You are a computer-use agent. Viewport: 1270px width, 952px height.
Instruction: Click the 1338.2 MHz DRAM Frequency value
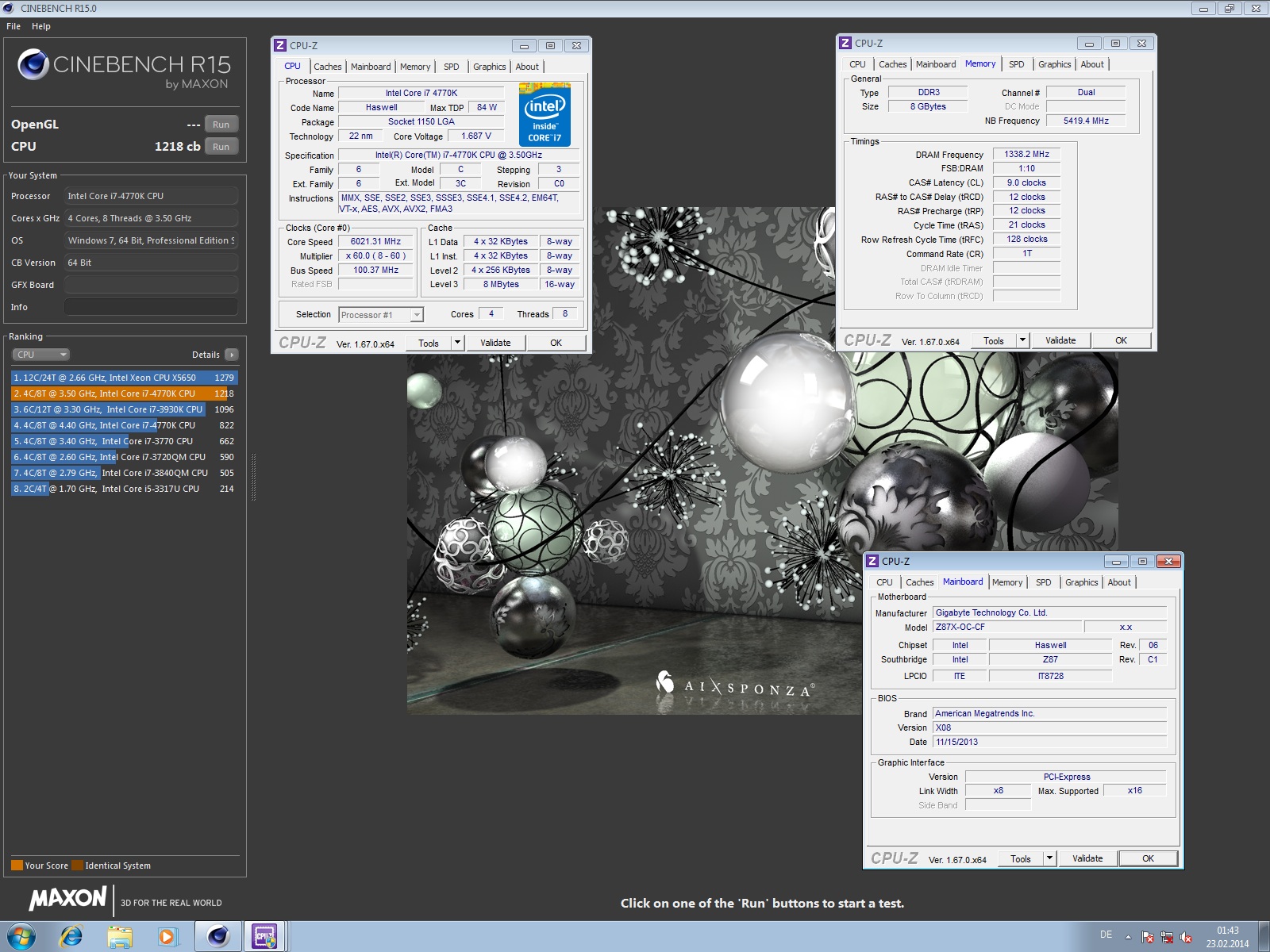pos(1026,154)
